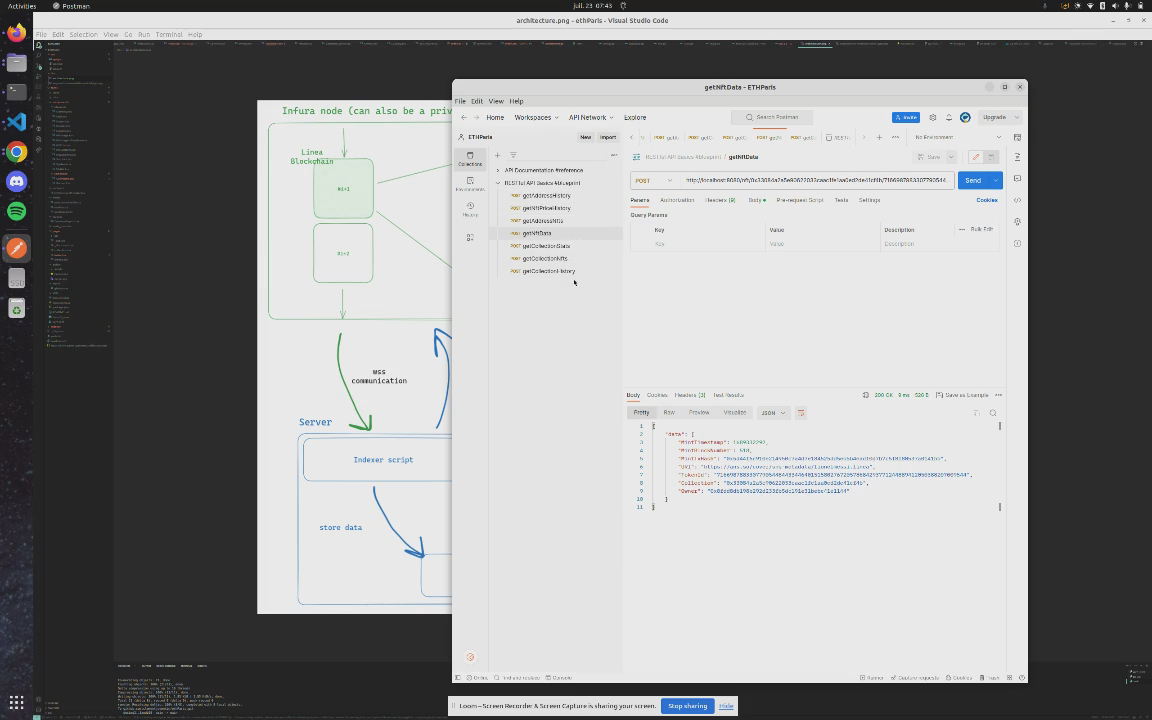This screenshot has height=720, width=1152.
Task: Click the Cookies link in the request
Action: (x=987, y=201)
